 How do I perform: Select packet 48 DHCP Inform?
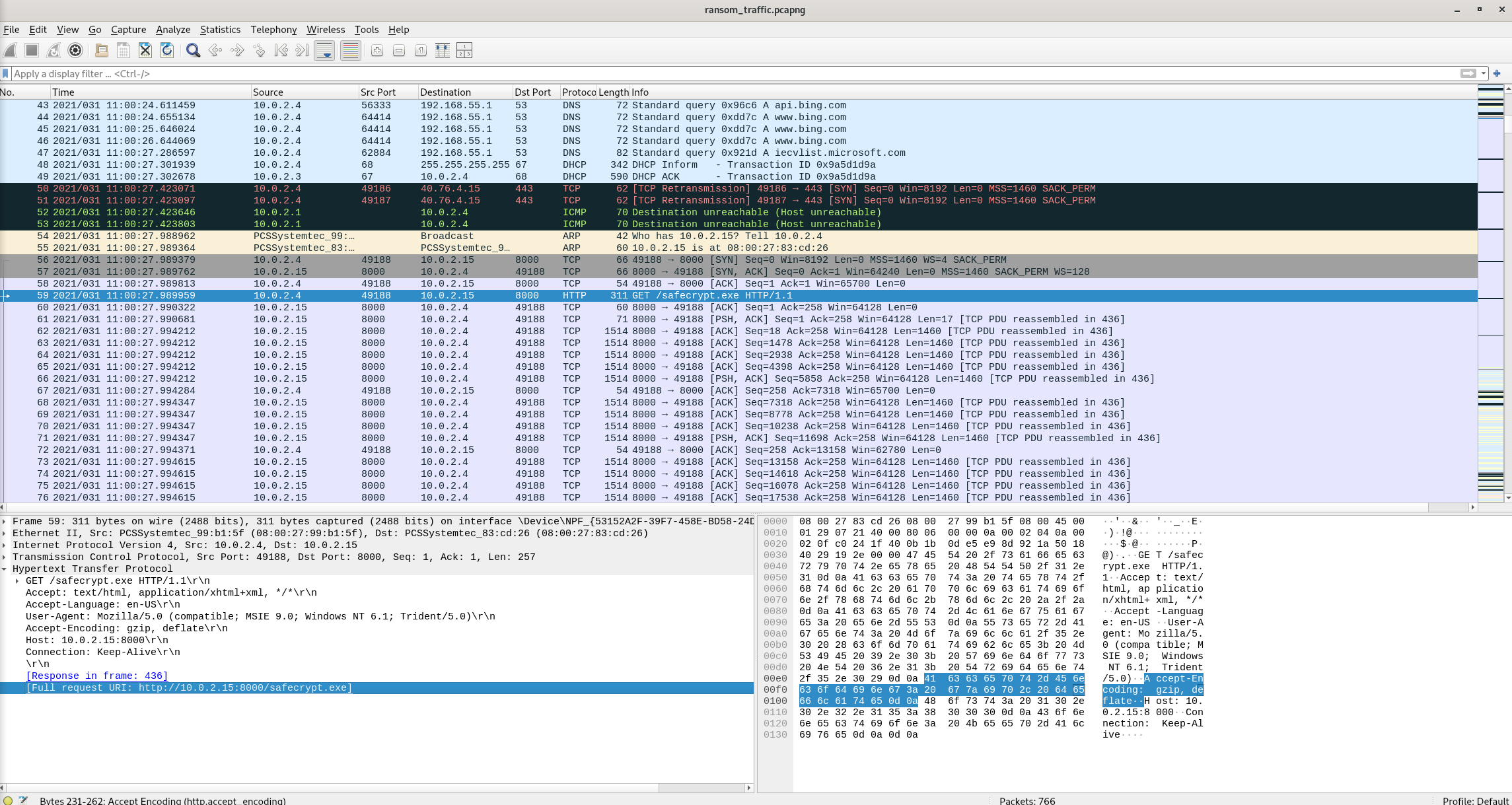pyautogui.click(x=738, y=164)
